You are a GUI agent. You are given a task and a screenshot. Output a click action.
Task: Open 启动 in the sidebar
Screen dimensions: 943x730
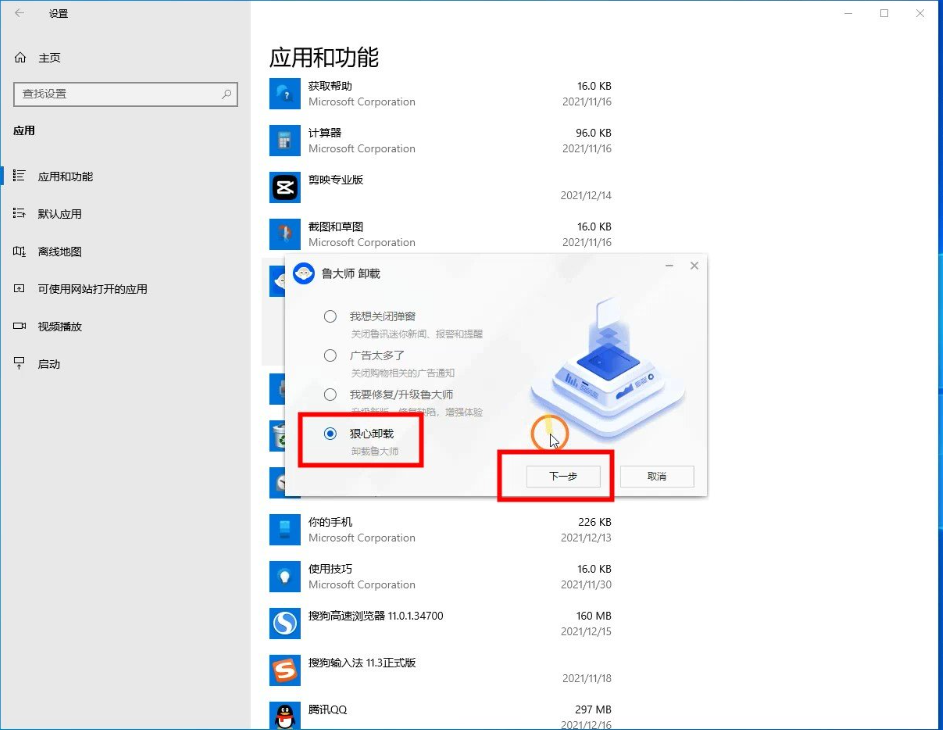pos(49,364)
